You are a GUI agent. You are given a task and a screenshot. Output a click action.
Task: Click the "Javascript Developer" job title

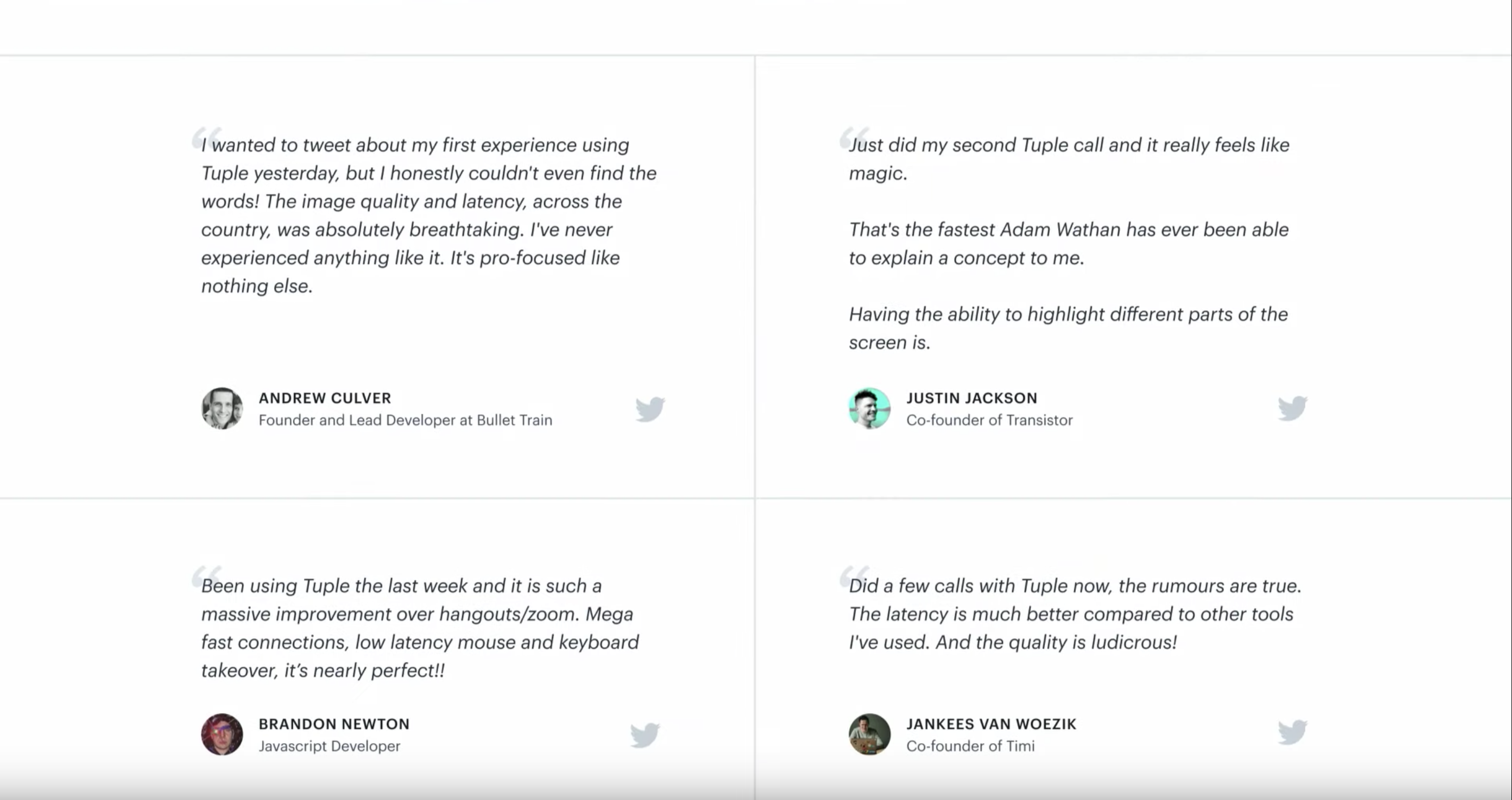click(329, 746)
